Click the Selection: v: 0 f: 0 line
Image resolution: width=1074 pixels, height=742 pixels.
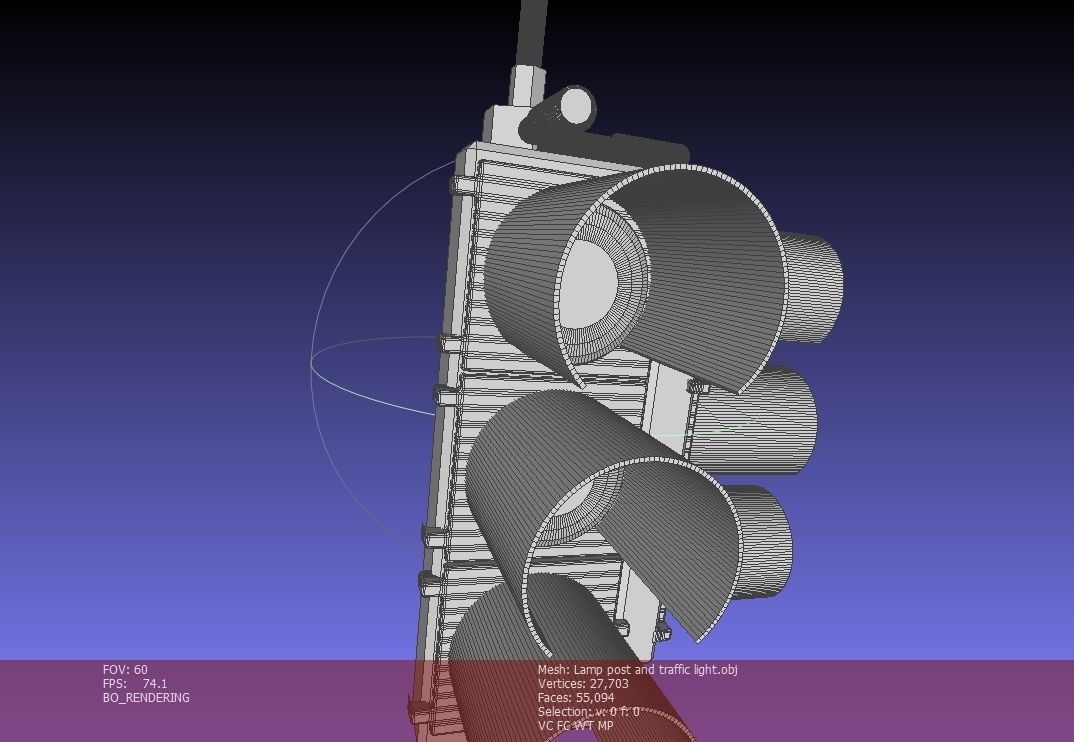[588, 711]
